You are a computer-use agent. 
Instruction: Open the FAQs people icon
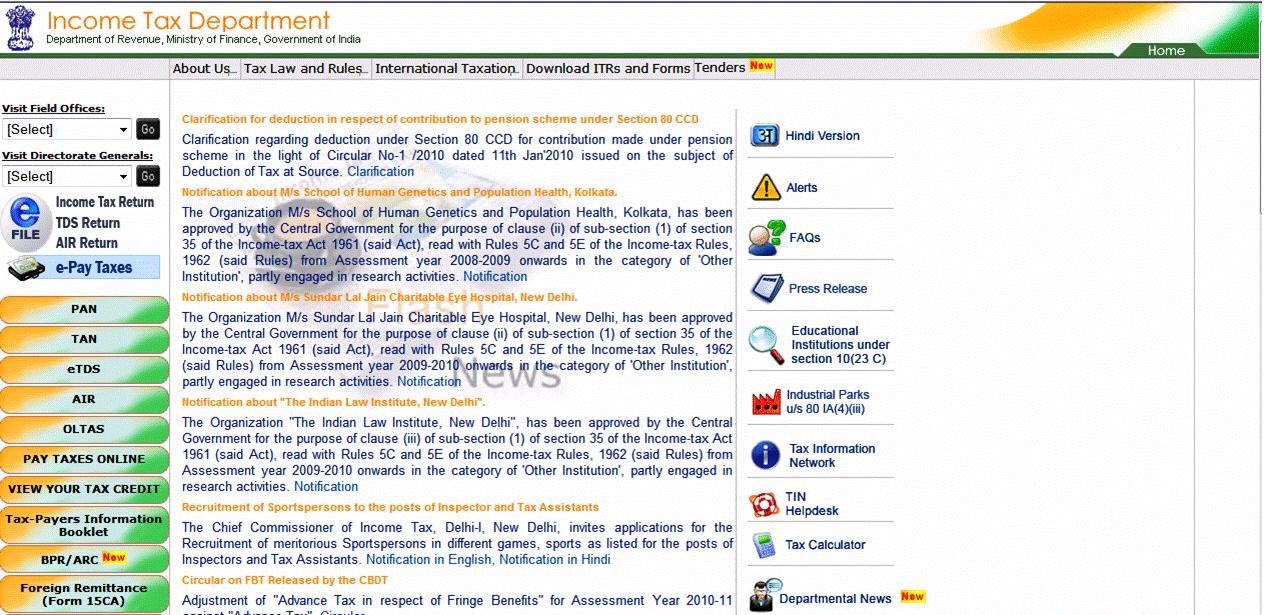point(767,237)
